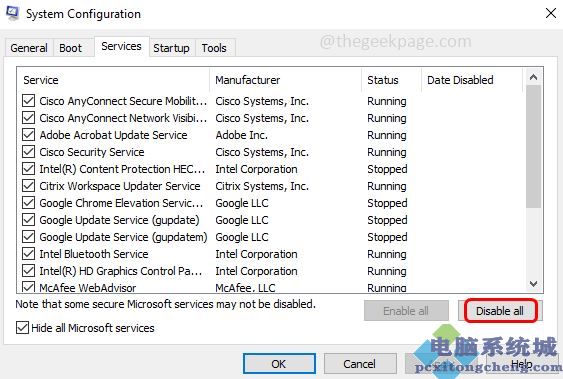Screen dimensions: 563x379
Task: Click the Disable all button
Action: (500, 311)
